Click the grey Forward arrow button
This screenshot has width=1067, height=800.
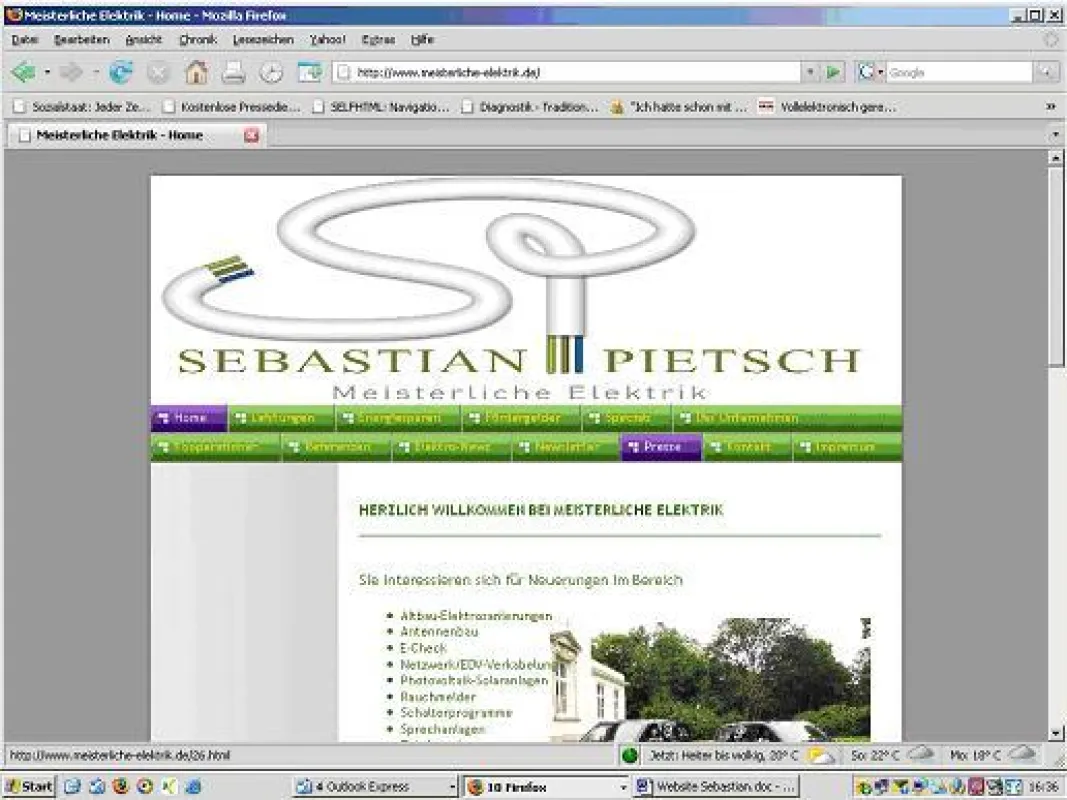pos(71,71)
